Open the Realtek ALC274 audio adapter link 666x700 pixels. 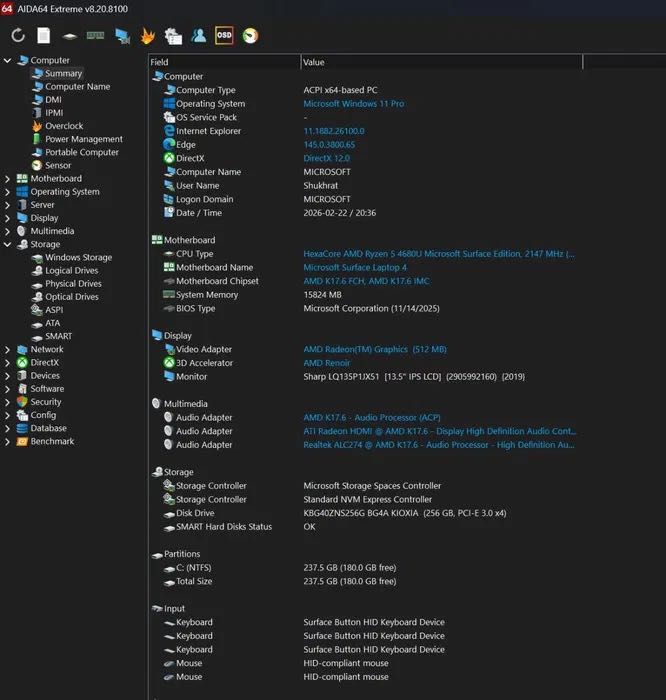[439, 445]
